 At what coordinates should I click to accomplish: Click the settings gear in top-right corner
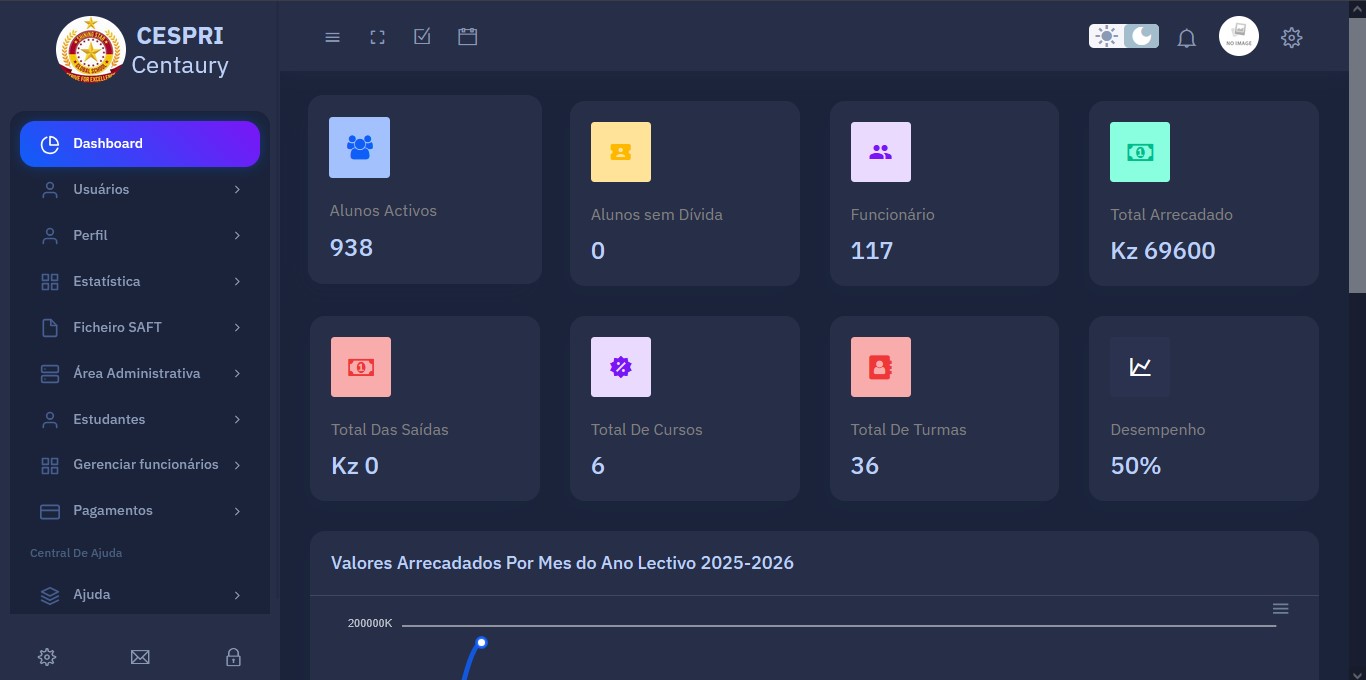1291,38
